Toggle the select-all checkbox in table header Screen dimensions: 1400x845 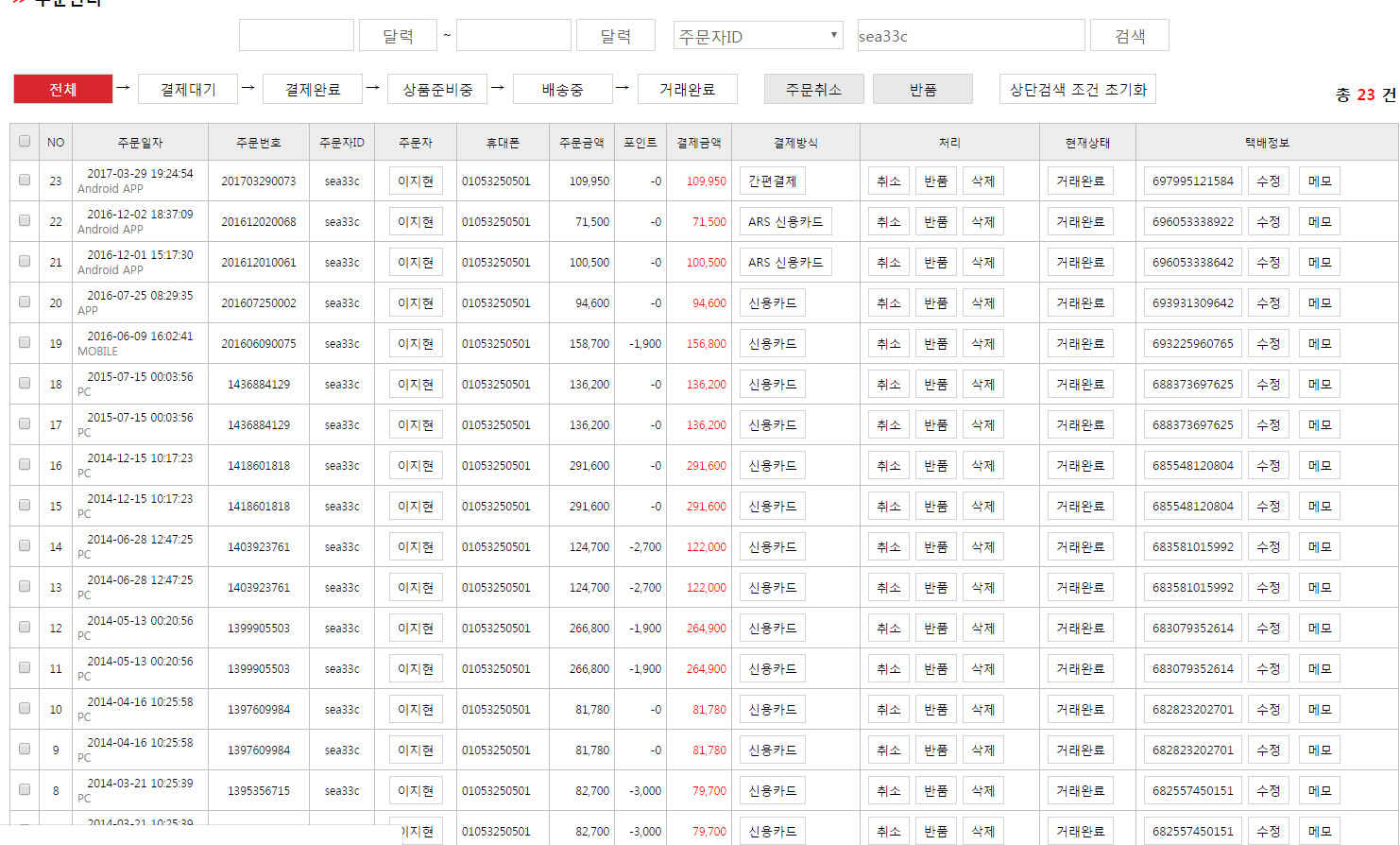pyautogui.click(x=25, y=142)
